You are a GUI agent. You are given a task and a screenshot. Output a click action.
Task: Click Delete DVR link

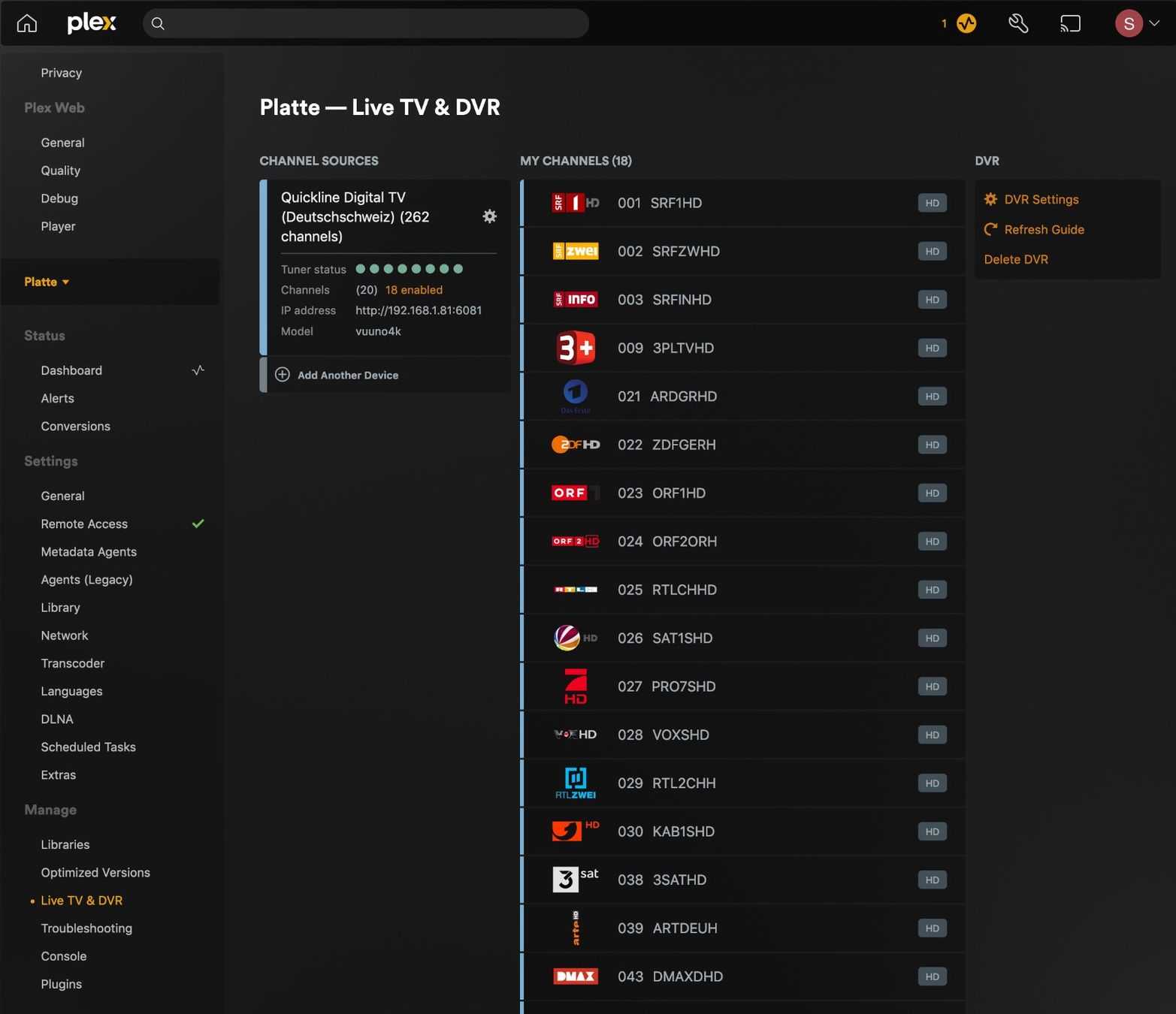(x=1016, y=259)
